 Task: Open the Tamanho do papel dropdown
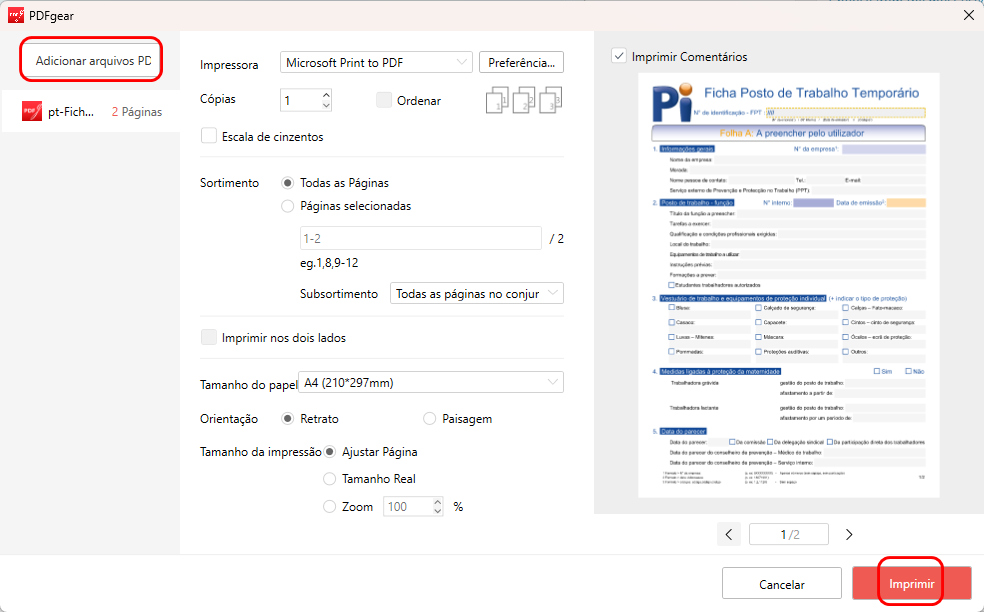coord(430,381)
